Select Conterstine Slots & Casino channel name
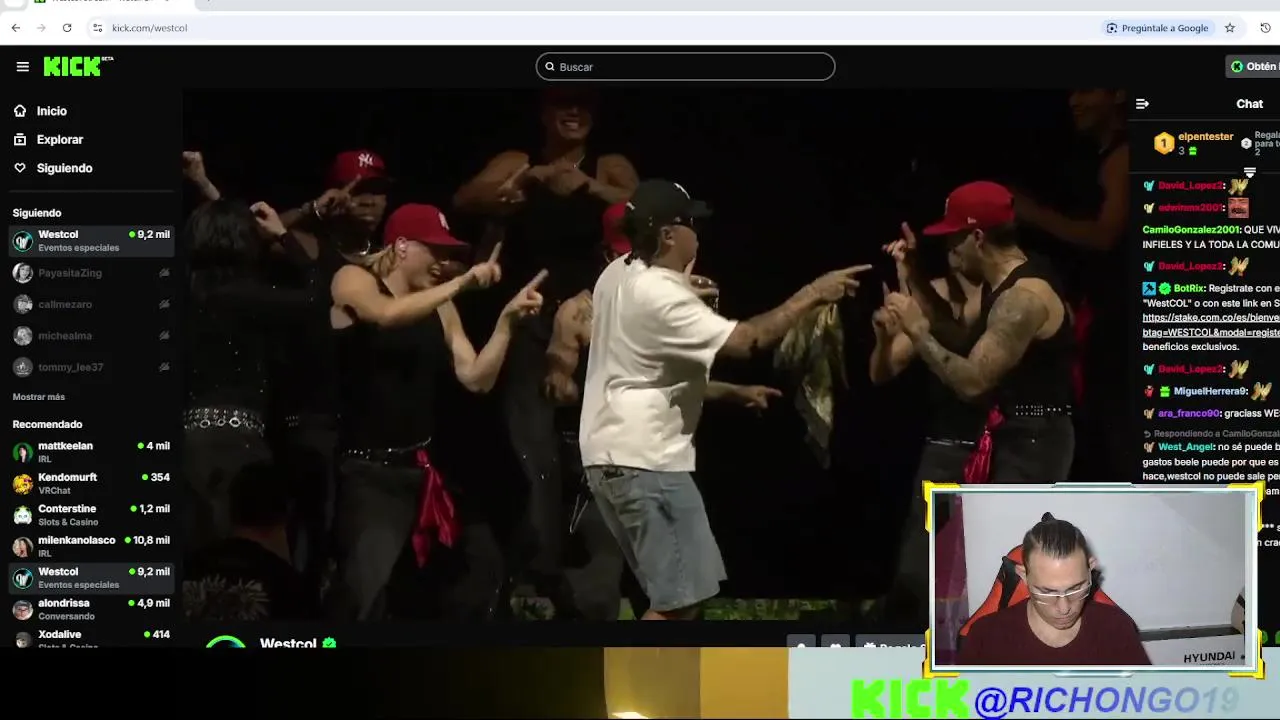1280x720 pixels. (67, 509)
